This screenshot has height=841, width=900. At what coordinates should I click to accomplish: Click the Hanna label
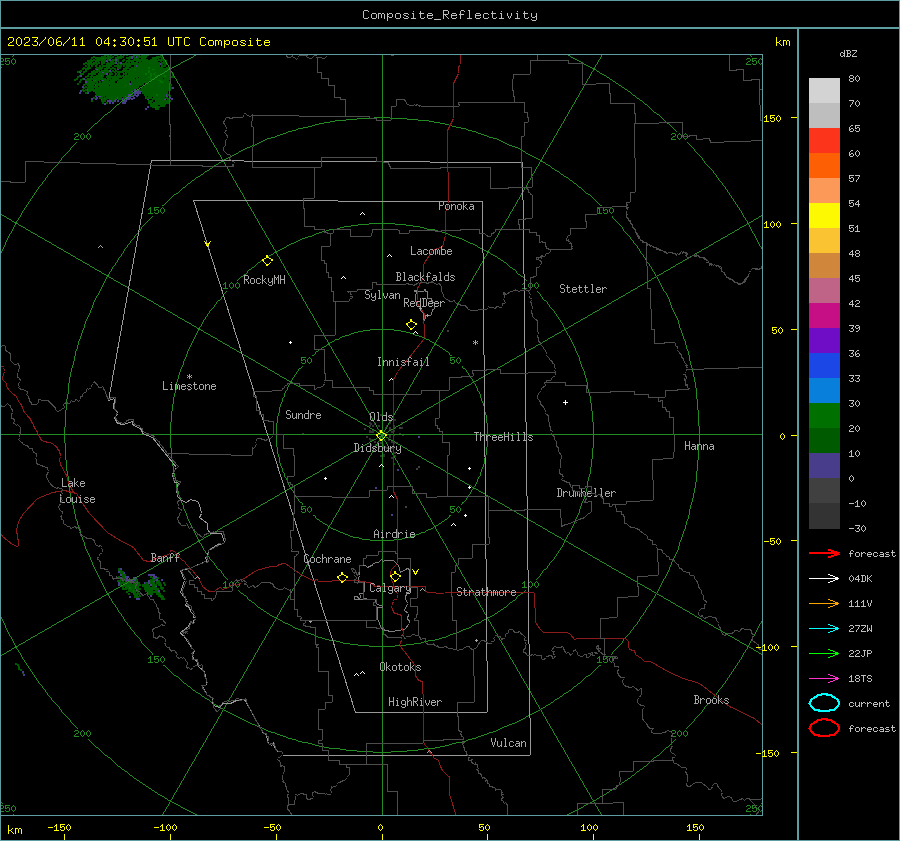[699, 446]
